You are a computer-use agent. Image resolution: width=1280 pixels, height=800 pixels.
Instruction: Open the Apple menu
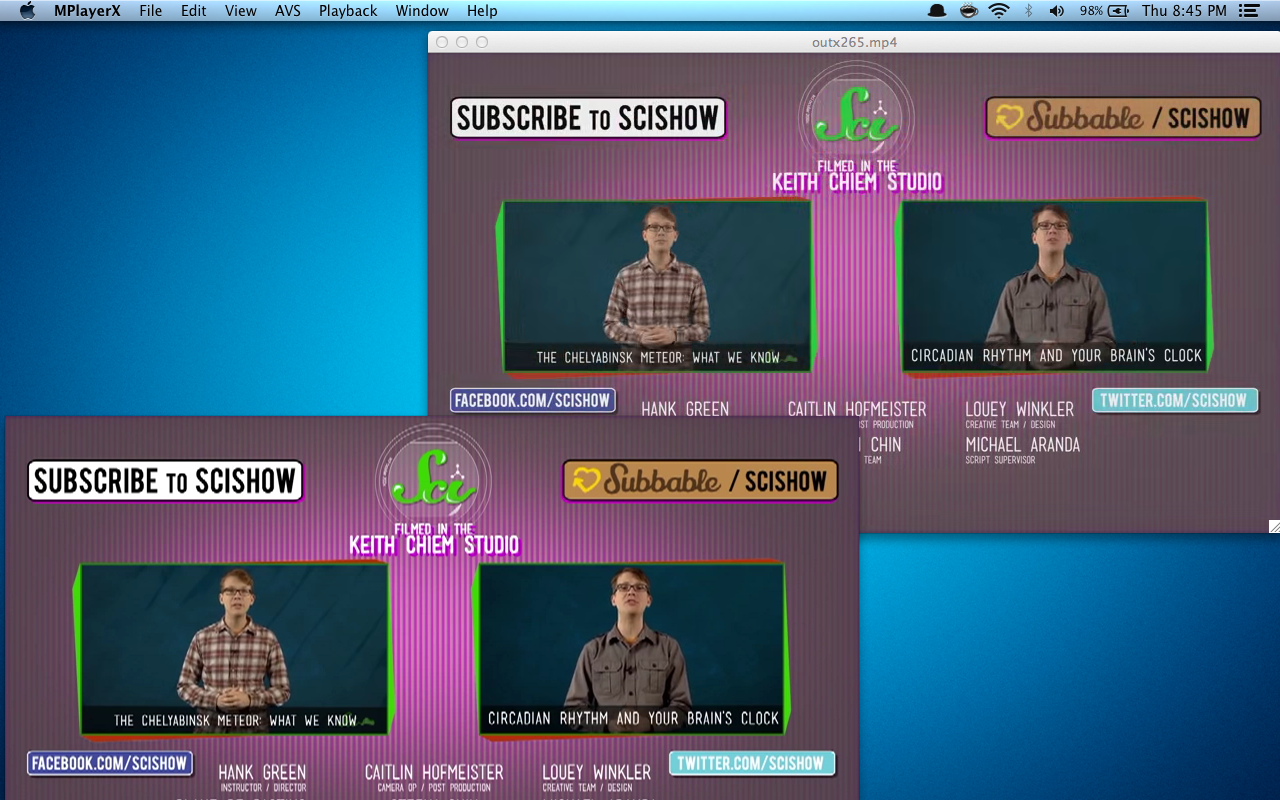tap(27, 11)
